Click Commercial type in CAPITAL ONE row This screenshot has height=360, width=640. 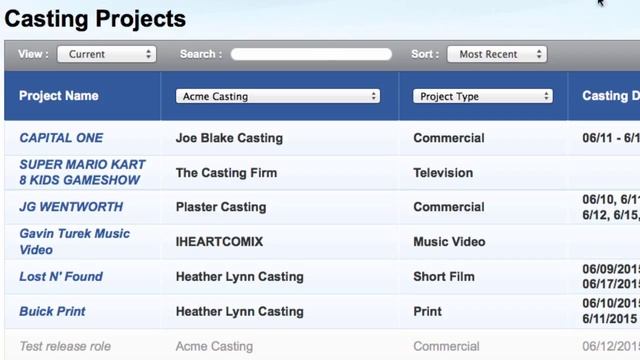449,138
